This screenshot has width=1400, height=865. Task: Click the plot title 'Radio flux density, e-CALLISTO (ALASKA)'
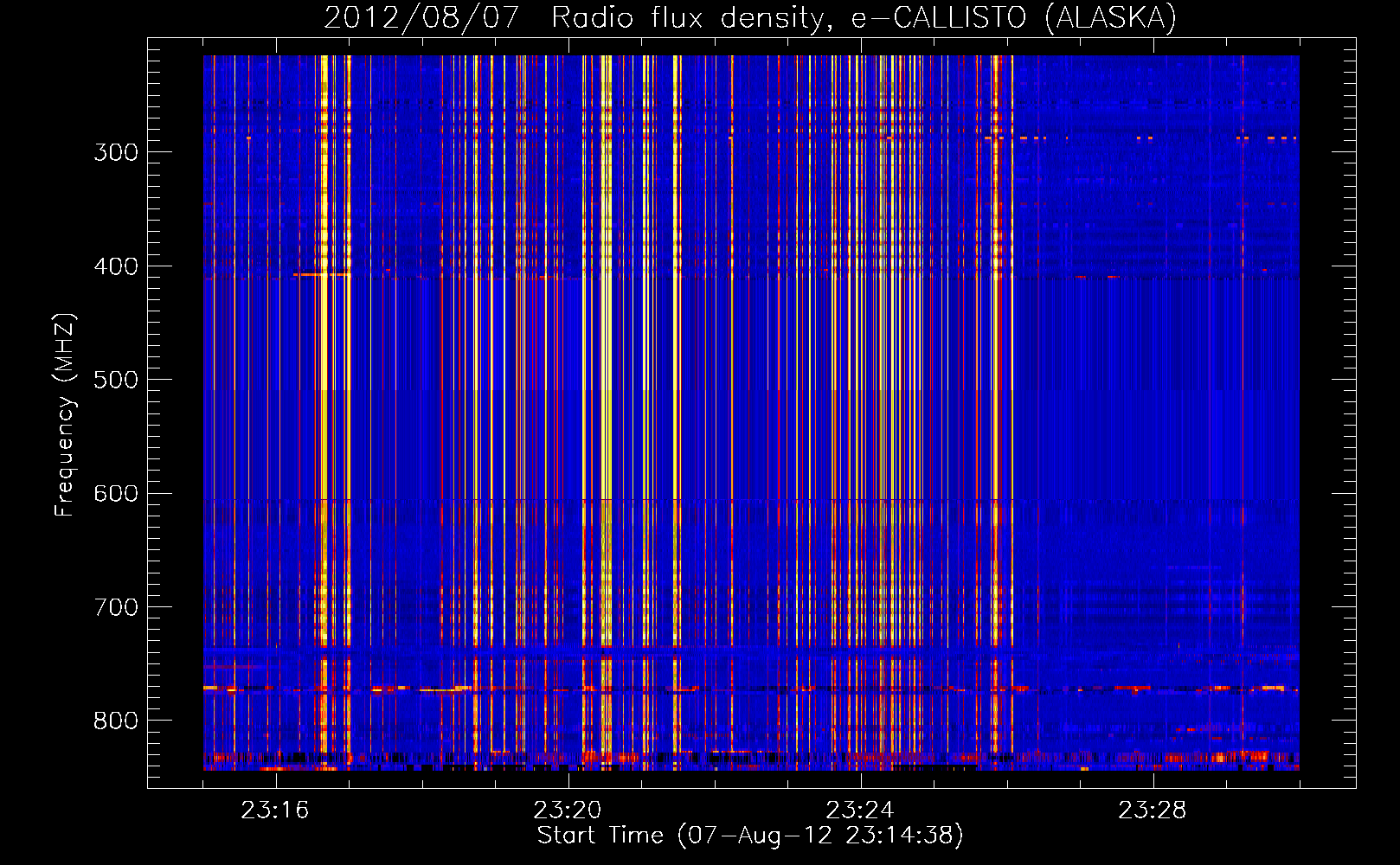(864, 17)
